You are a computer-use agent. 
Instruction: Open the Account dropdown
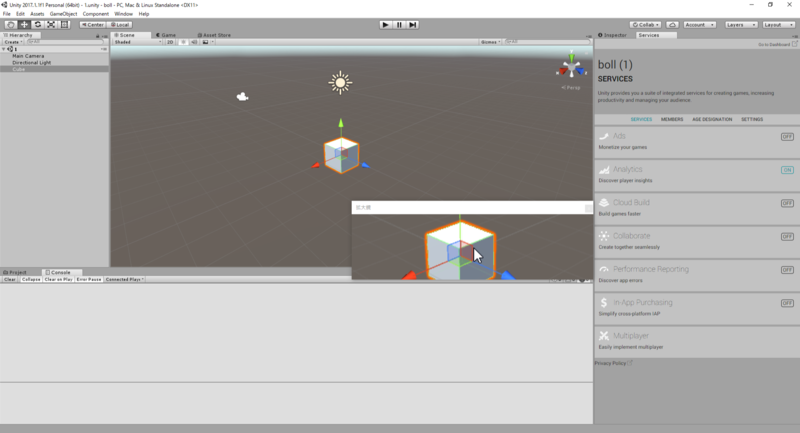[699, 24]
